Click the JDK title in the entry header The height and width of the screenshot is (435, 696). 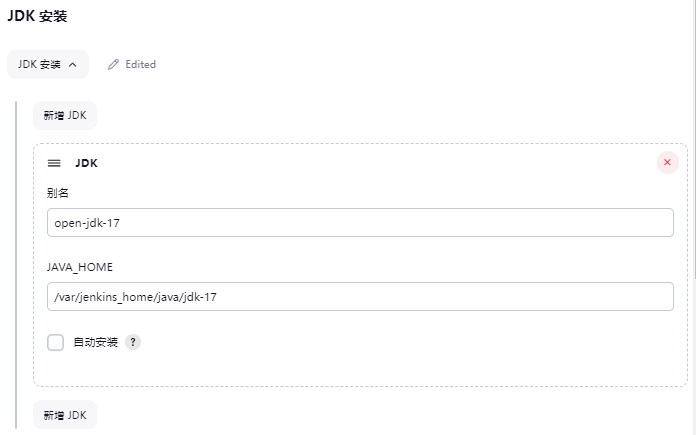click(86, 163)
